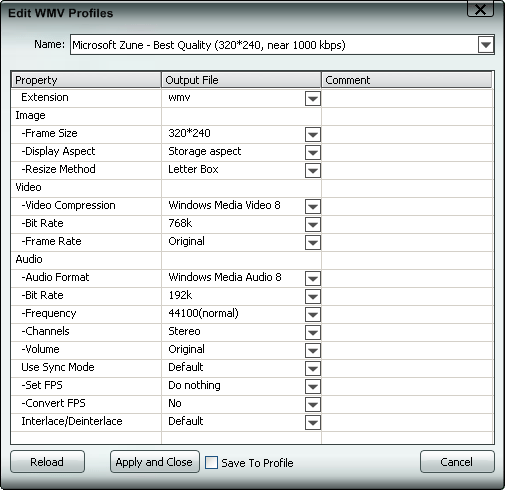The width and height of the screenshot is (505, 490).
Task: Close the Edit WMV Profiles dialog
Action: click(480, 9)
